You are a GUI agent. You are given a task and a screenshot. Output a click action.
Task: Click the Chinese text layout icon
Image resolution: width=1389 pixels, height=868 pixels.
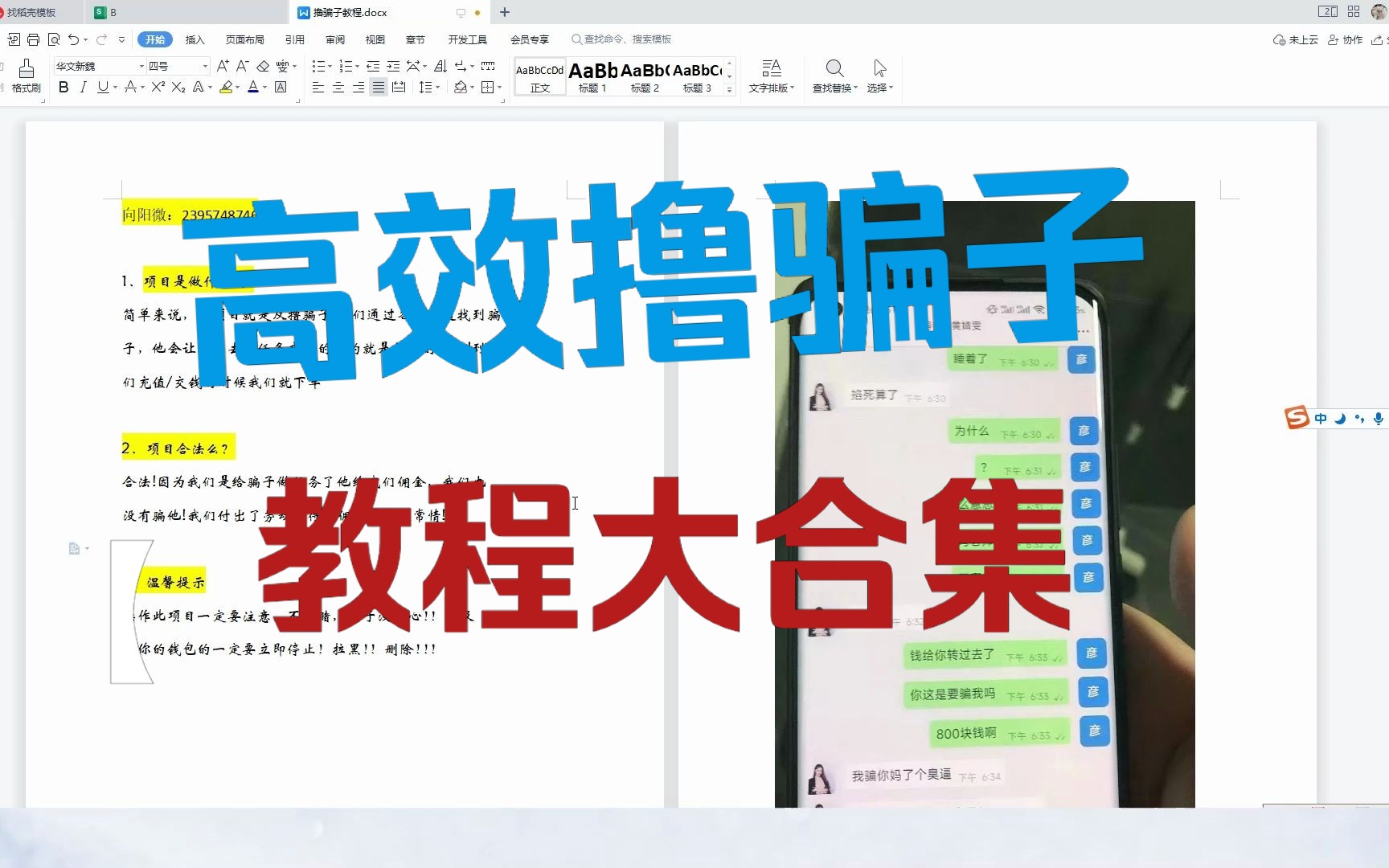[413, 66]
